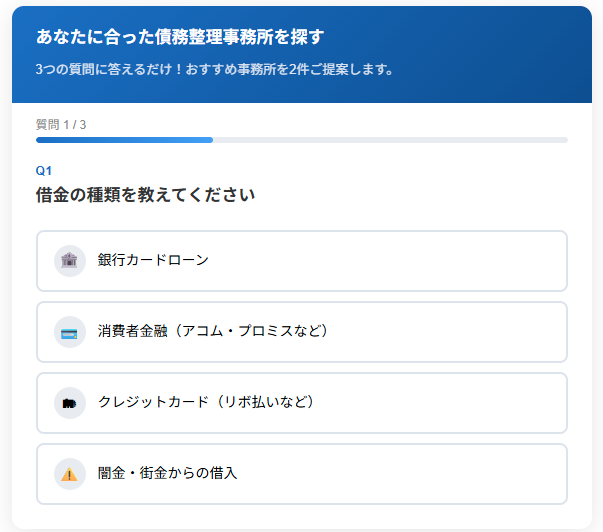Screen dimensions: 603x532
Task: Choose 闇金・街金からの借入 option
Action: coord(302,474)
